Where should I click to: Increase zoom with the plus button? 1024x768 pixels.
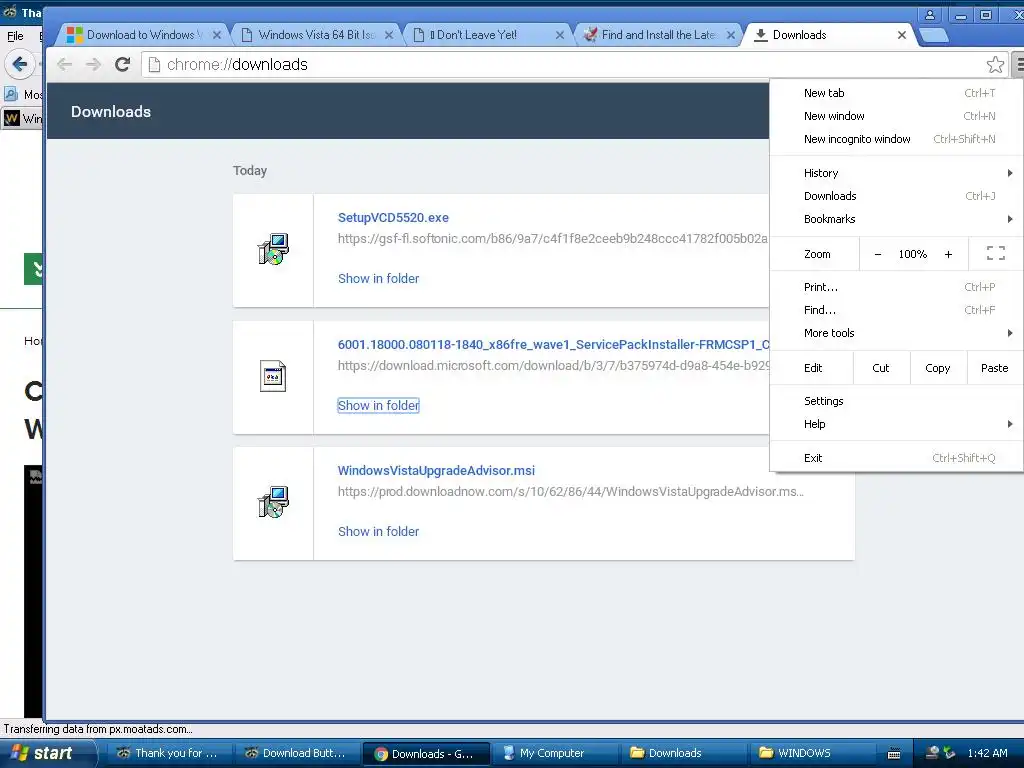[948, 254]
